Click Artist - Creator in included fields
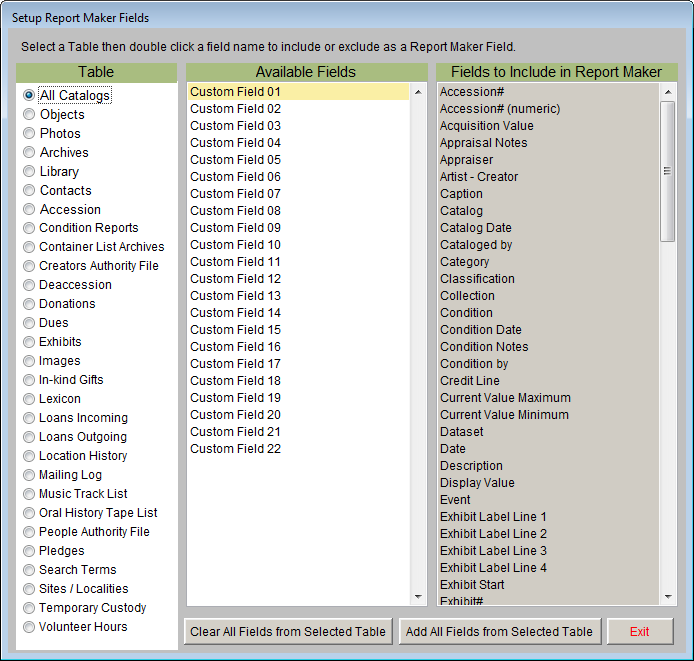694x661 pixels. coord(480,177)
